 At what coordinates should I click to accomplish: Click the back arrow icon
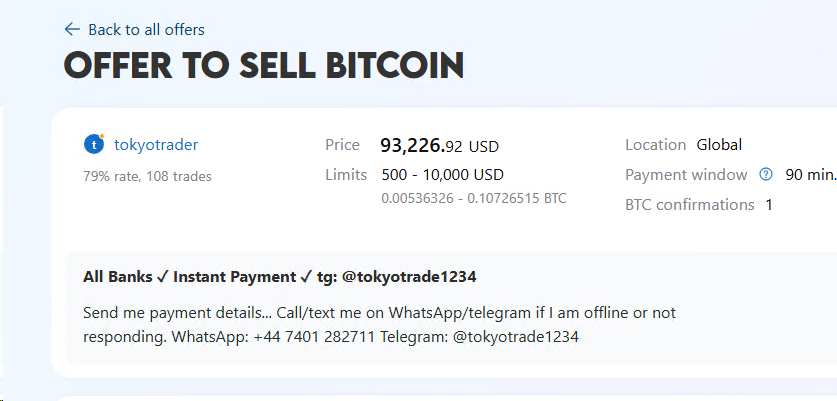[x=72, y=29]
